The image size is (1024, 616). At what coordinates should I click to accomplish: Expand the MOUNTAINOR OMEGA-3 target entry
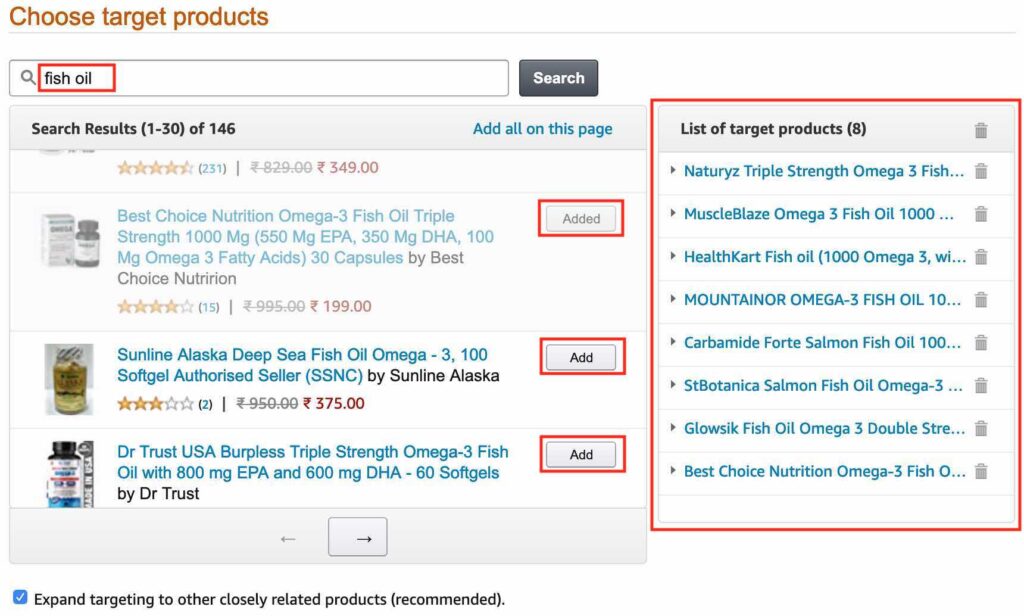click(x=672, y=299)
